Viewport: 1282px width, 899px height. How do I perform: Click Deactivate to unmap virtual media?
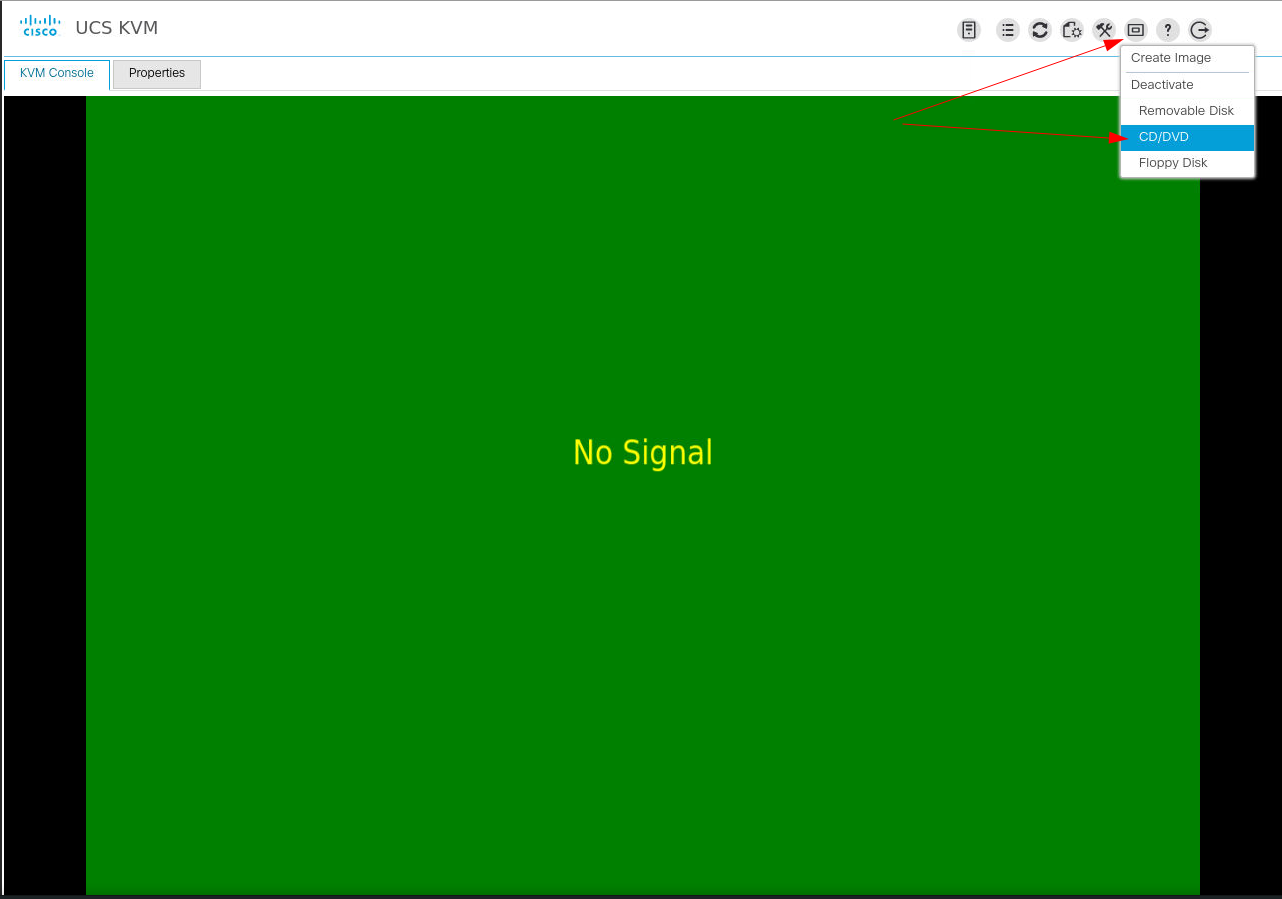[1162, 84]
